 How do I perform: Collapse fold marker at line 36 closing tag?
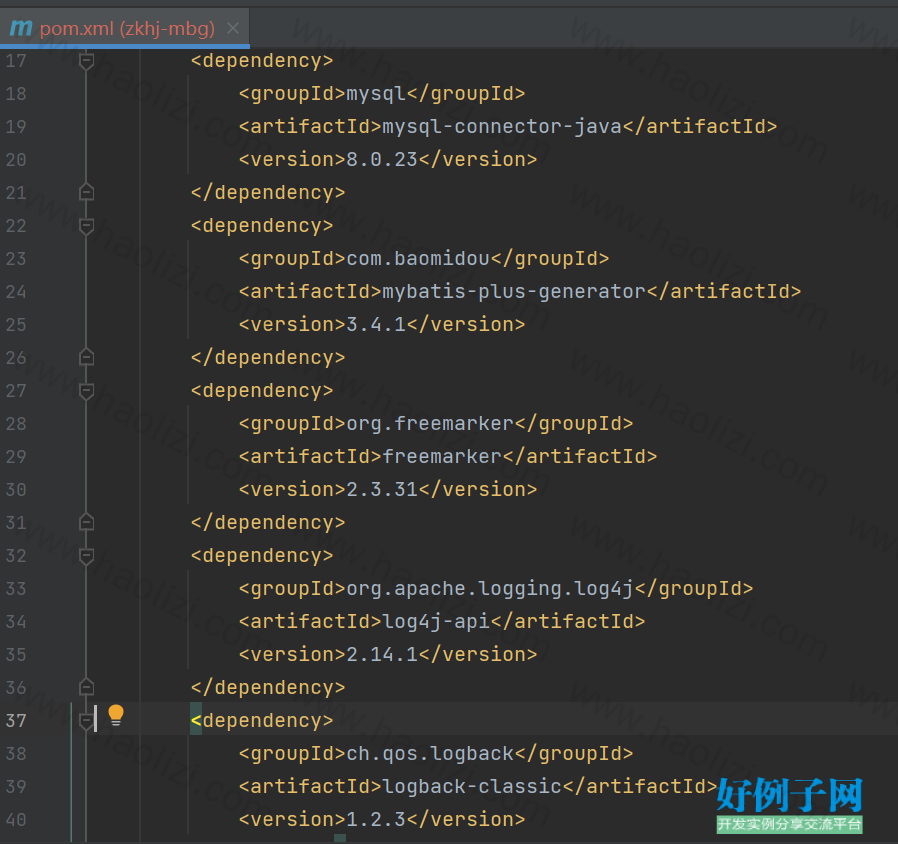[x=86, y=687]
